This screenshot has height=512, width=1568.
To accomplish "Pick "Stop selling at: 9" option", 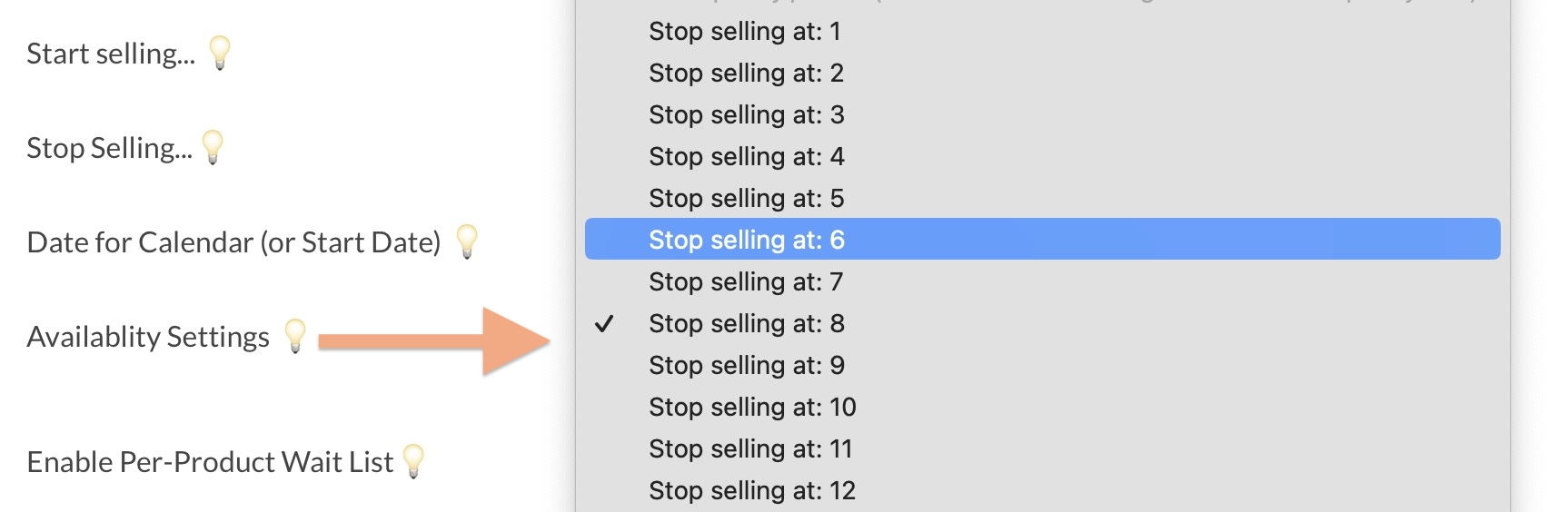I will [746, 365].
